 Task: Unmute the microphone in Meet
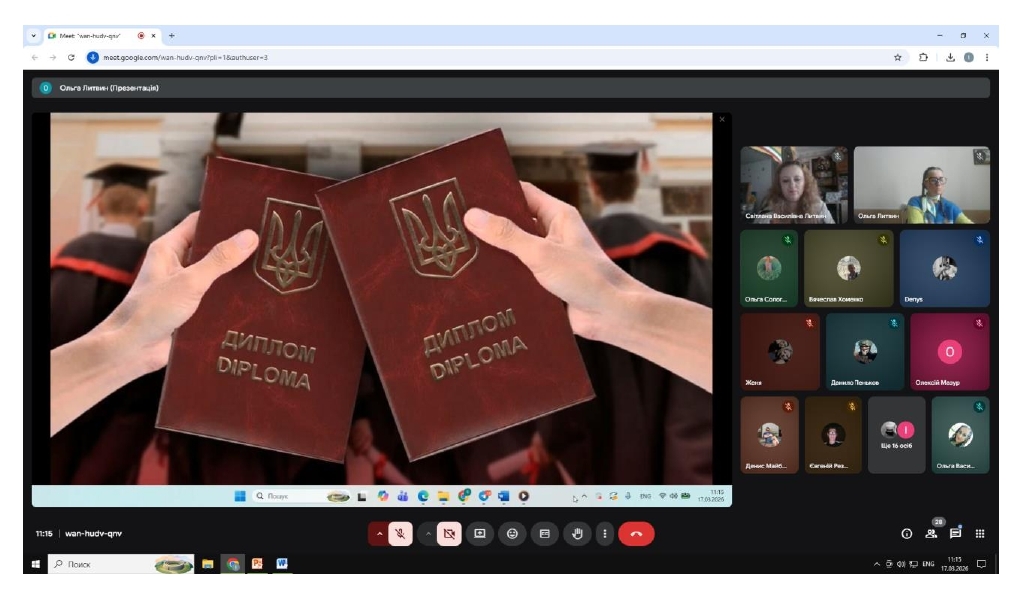(x=401, y=534)
